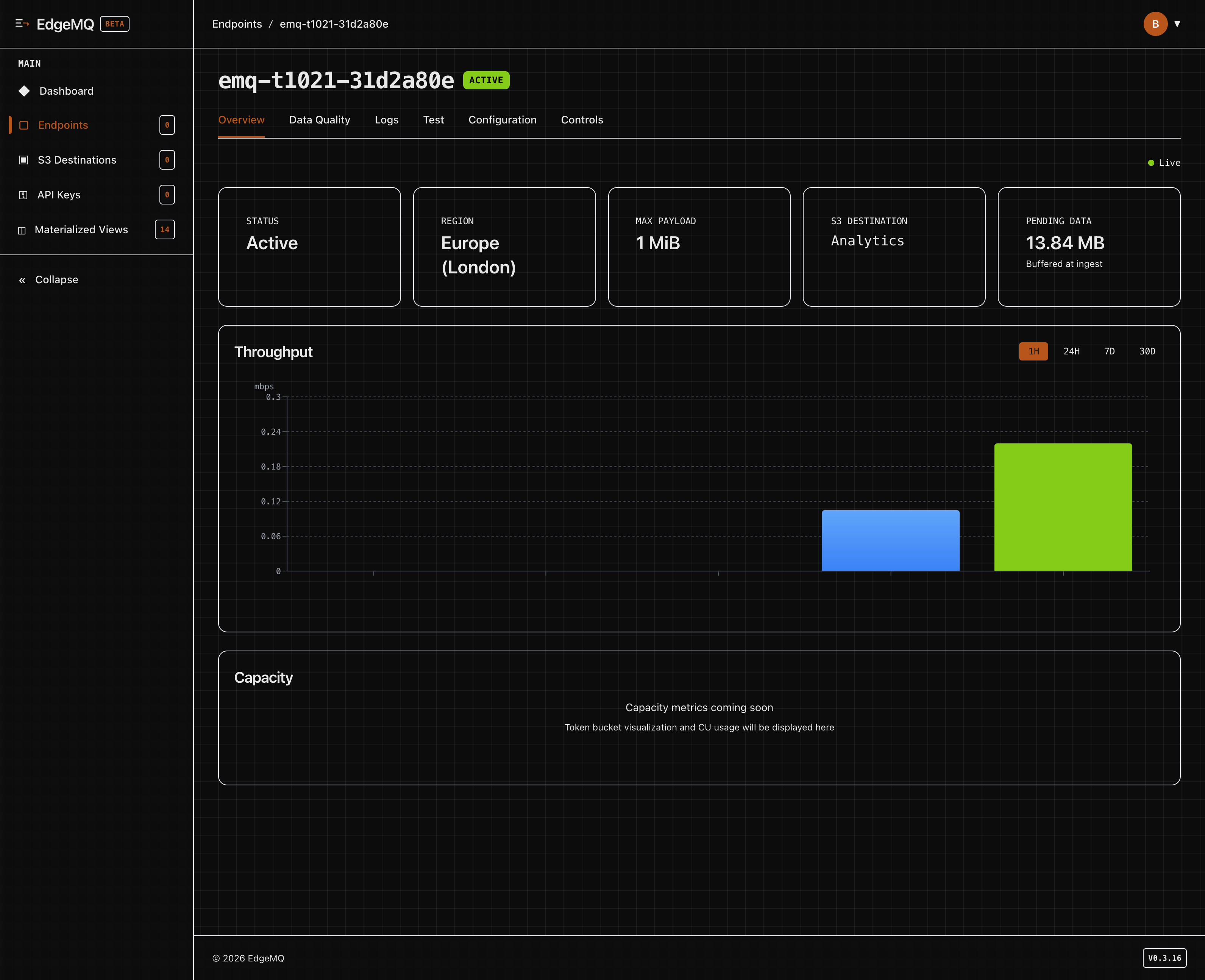Open the user avatar marked B
The width and height of the screenshot is (1205, 980).
[1155, 24]
